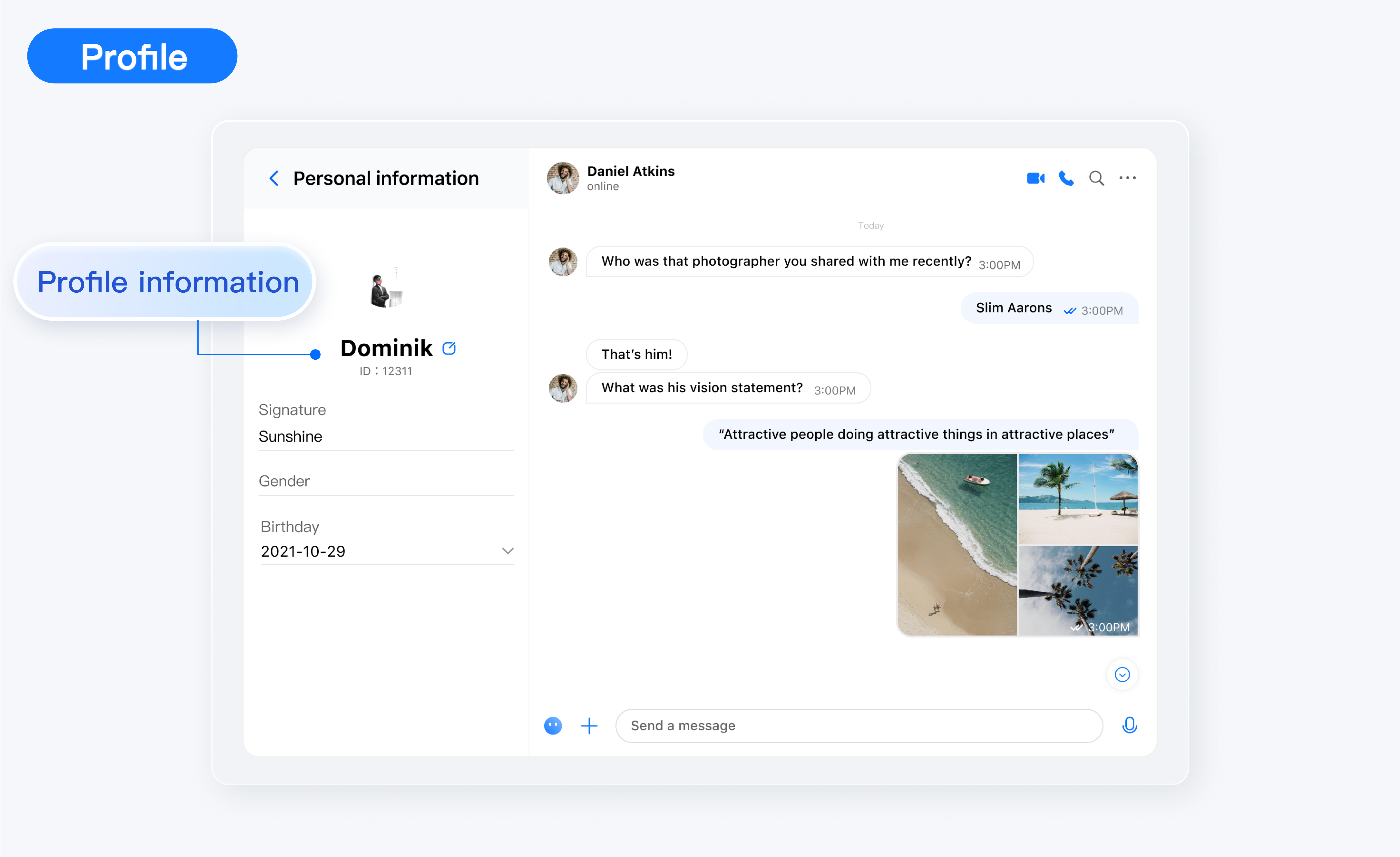Open the palm tree beach photo thumbnail
Viewport: 1400px width, 857px height.
coord(1078,499)
